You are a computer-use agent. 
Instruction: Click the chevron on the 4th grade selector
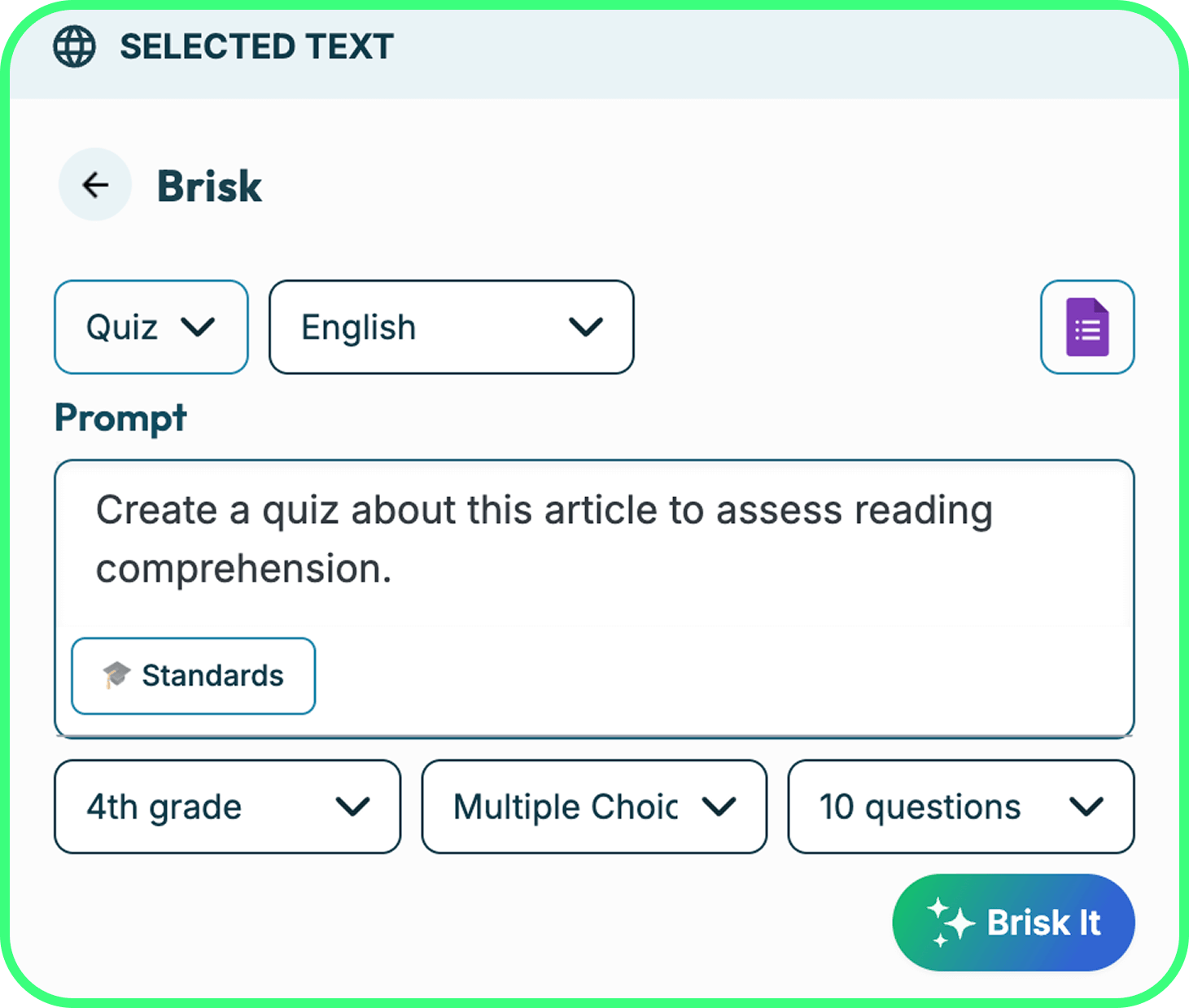coord(352,807)
